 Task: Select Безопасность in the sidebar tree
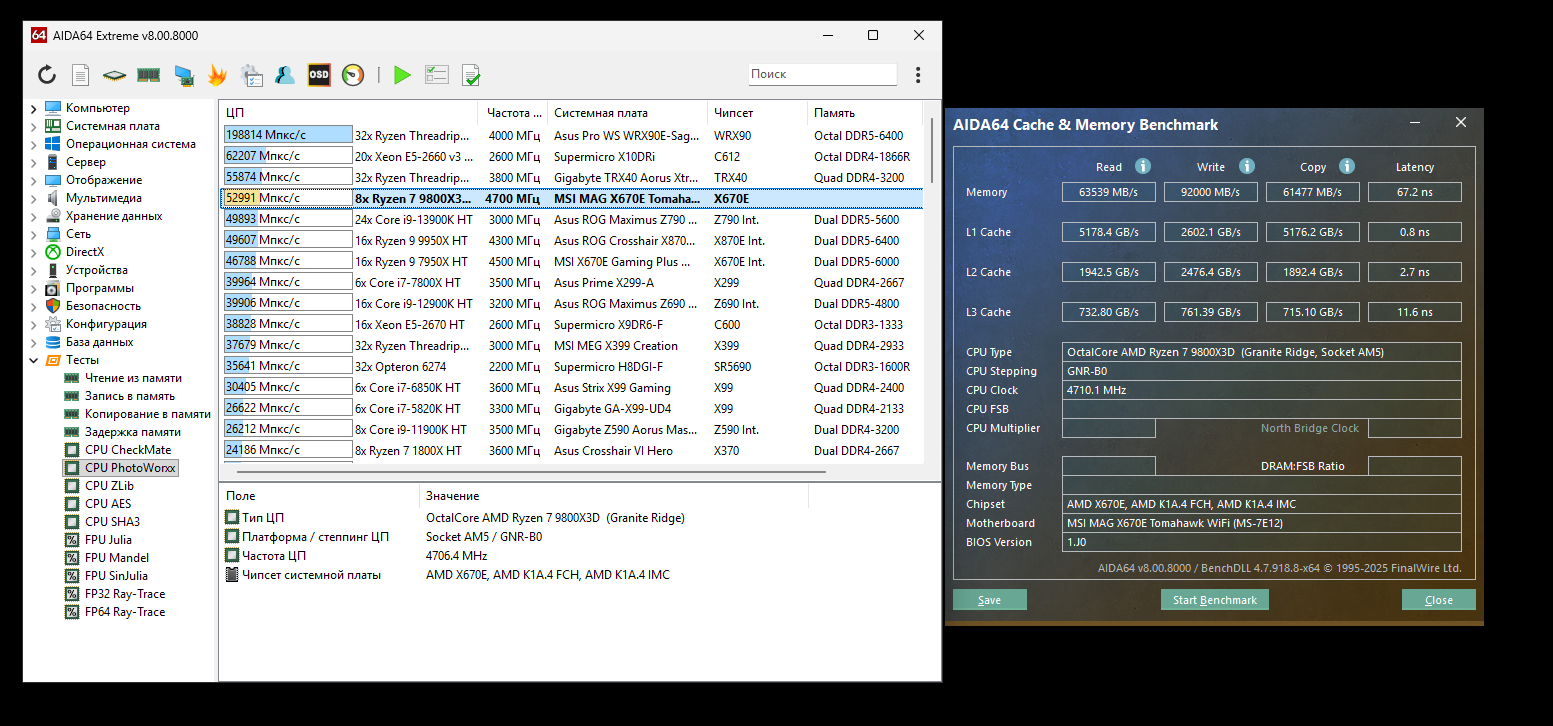coord(103,306)
